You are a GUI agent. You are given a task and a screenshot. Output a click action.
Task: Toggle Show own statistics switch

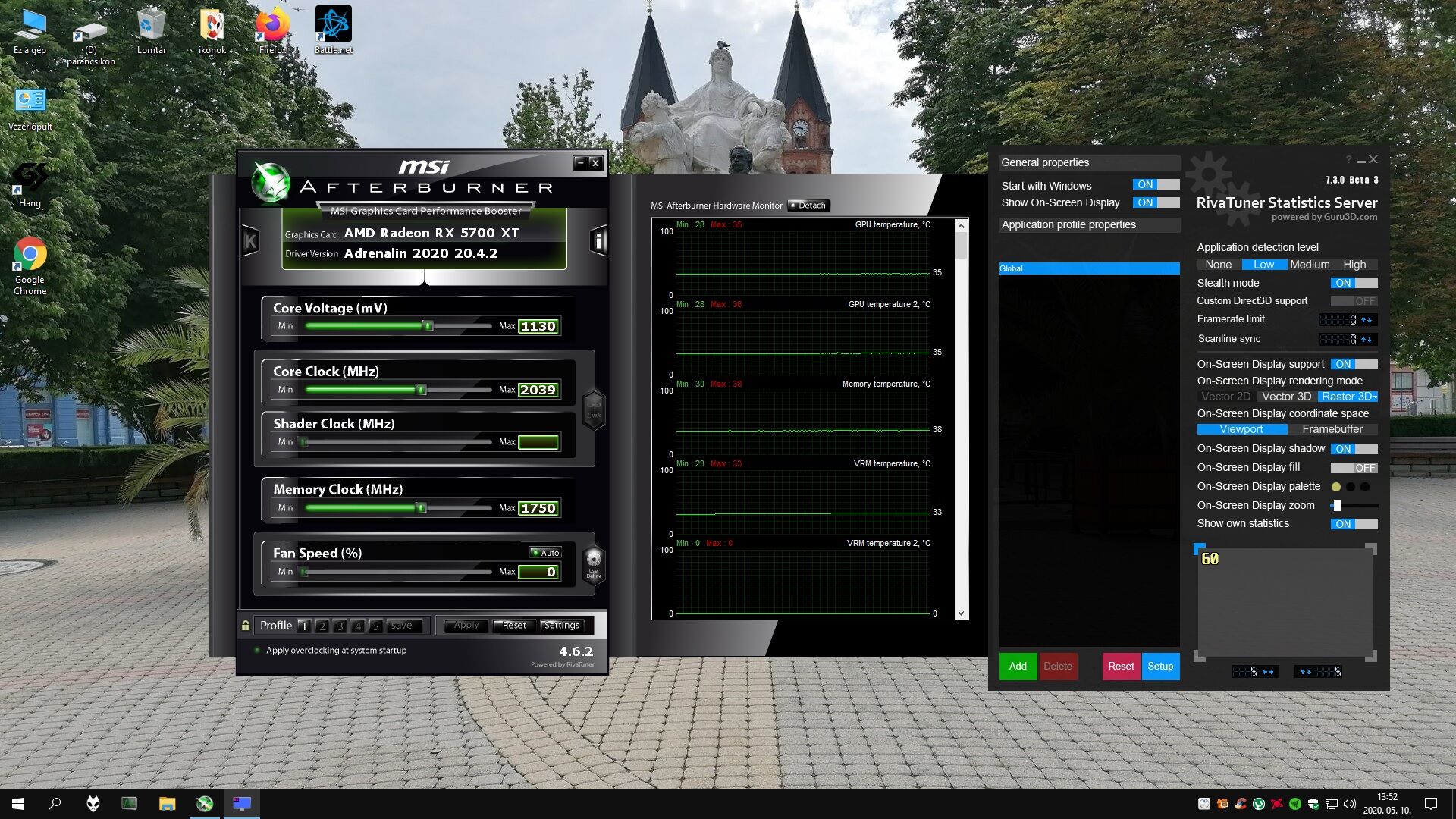tap(1354, 524)
